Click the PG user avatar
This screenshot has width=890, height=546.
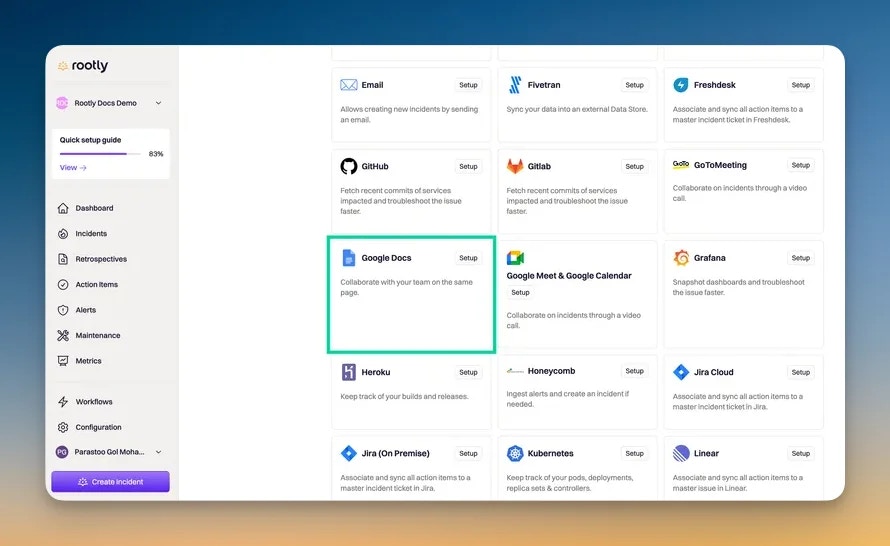coord(62,452)
